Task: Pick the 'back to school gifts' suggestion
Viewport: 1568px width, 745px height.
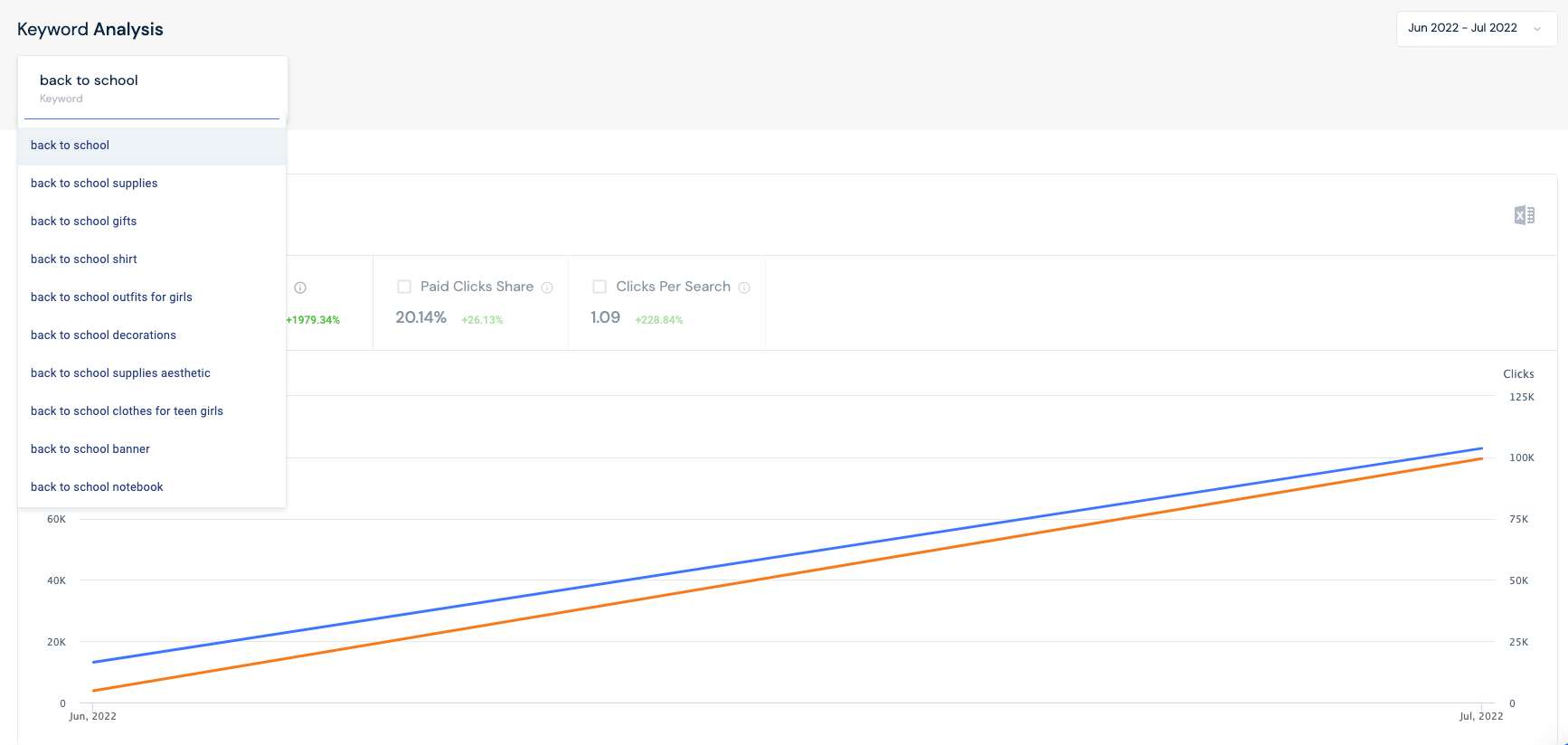Action: (x=84, y=222)
